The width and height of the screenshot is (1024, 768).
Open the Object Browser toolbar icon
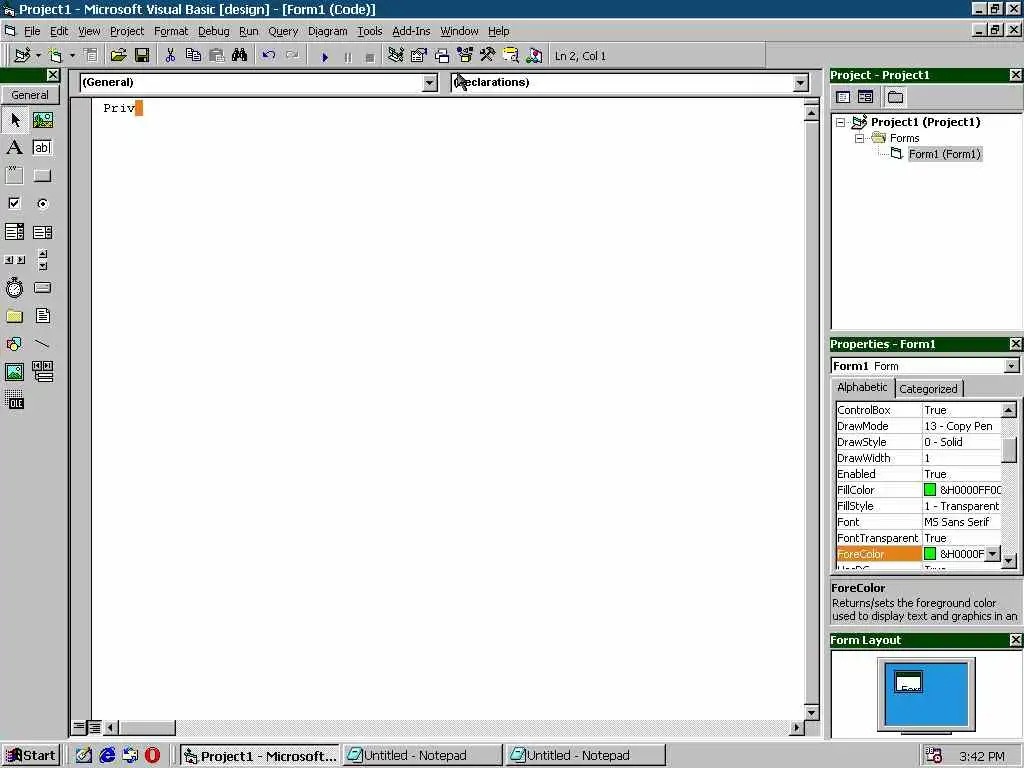tap(465, 56)
